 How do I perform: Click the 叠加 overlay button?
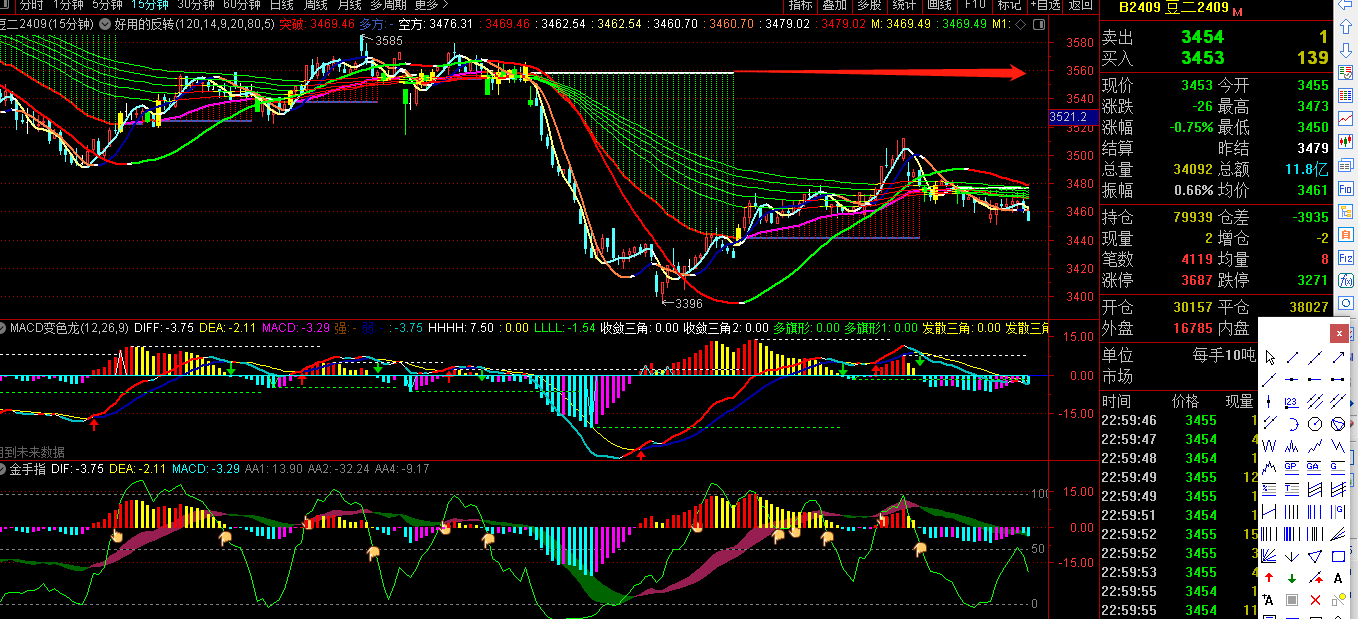pos(835,4)
